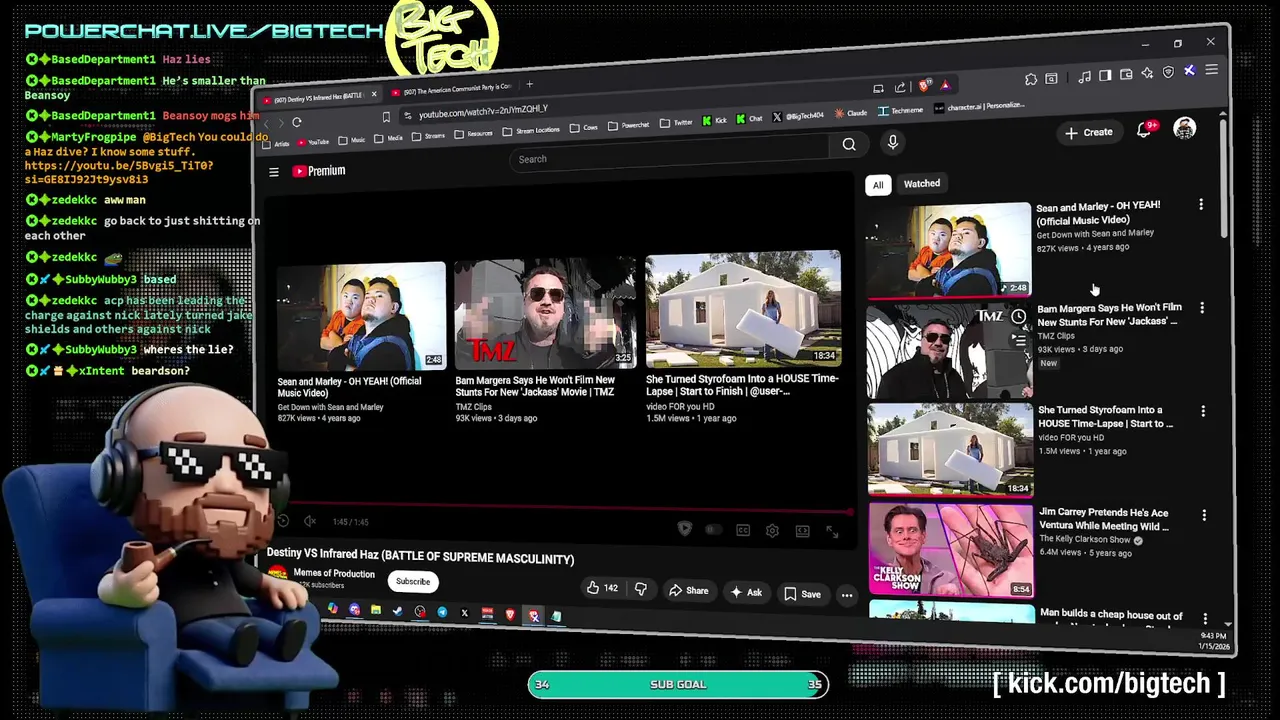Image resolution: width=1280 pixels, height=720 pixels.
Task: Expand the Streams bookmark folder
Action: point(428,135)
